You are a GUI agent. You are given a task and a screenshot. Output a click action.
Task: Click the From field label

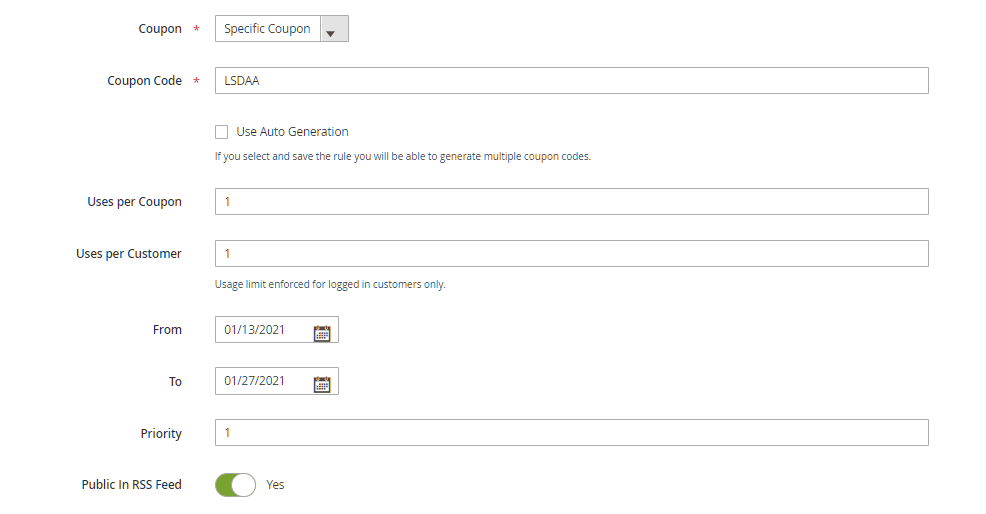167,330
